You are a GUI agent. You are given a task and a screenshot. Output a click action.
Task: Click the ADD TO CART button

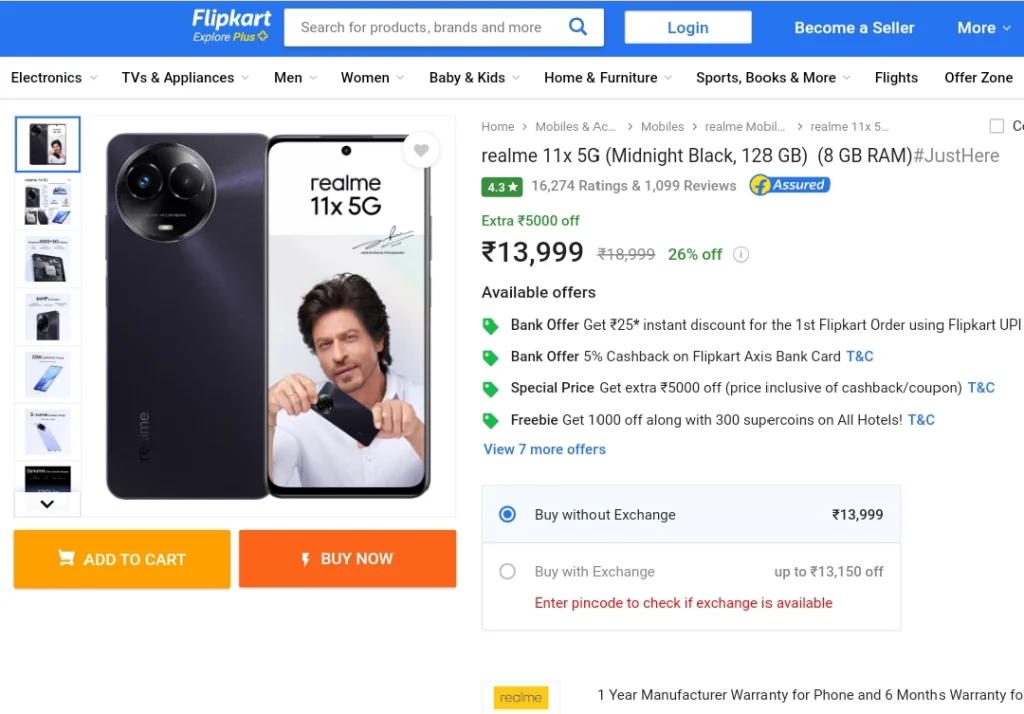click(x=122, y=559)
